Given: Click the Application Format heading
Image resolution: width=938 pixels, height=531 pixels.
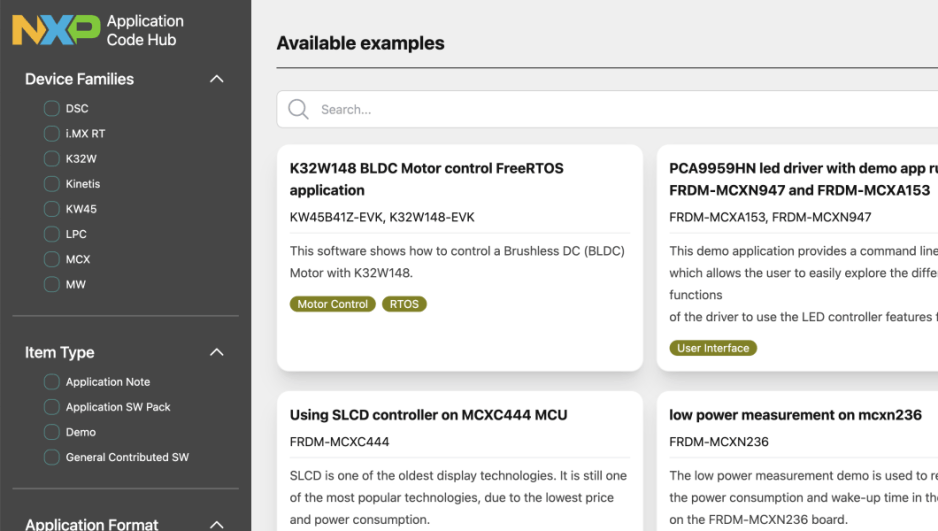Looking at the screenshot, I should (x=92, y=524).
